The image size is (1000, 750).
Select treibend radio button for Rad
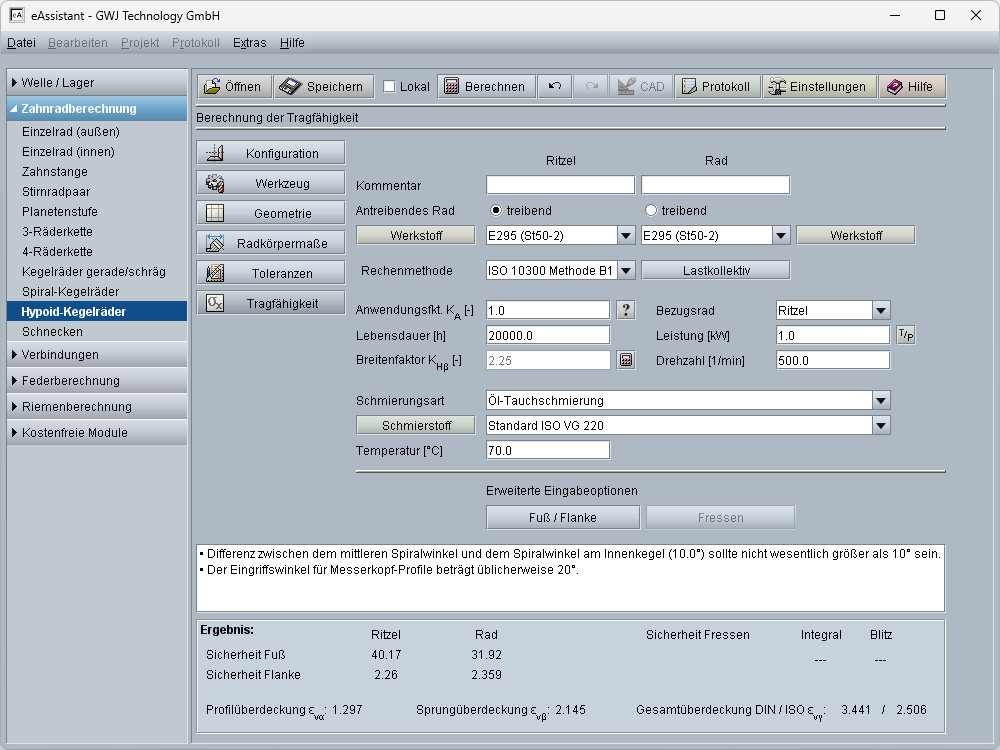tap(651, 211)
